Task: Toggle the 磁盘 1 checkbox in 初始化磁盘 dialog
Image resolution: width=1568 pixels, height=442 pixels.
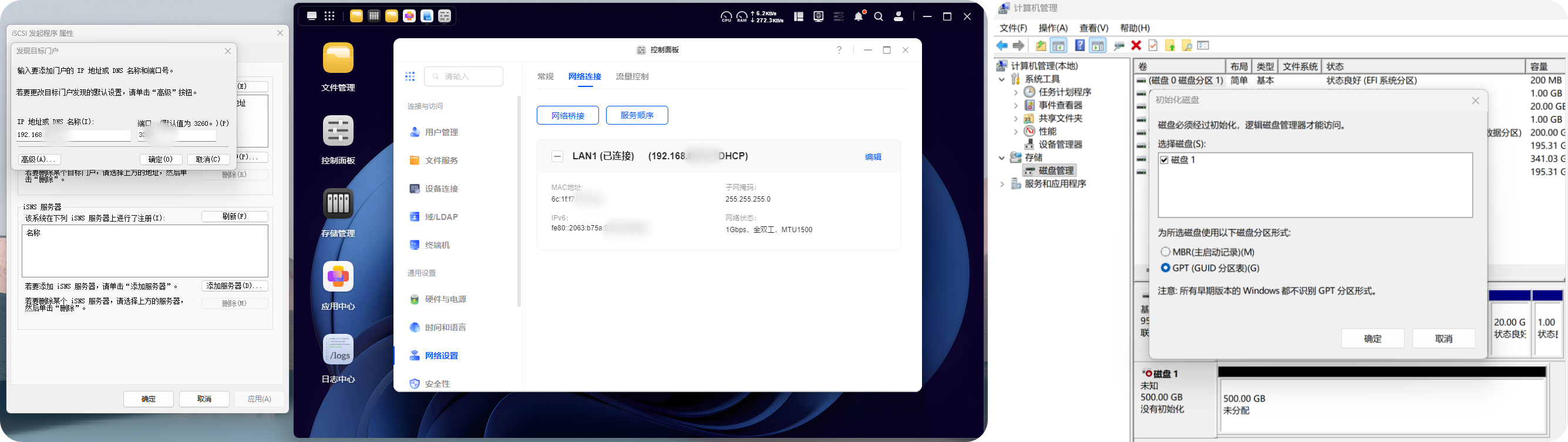Action: (x=1165, y=160)
